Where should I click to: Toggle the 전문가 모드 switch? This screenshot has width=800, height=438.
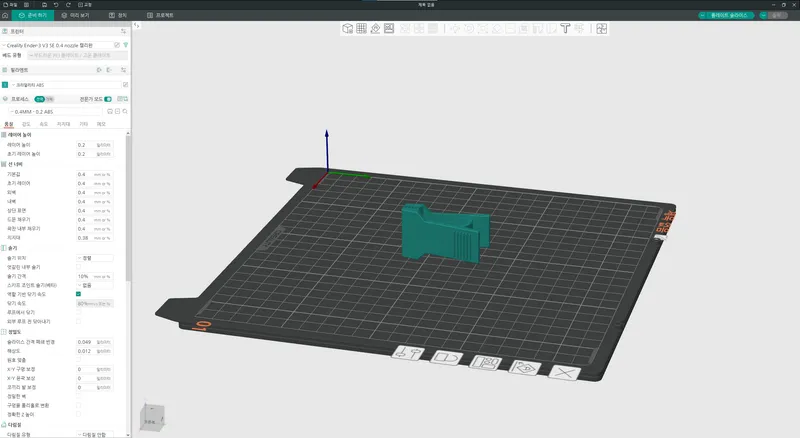(107, 99)
